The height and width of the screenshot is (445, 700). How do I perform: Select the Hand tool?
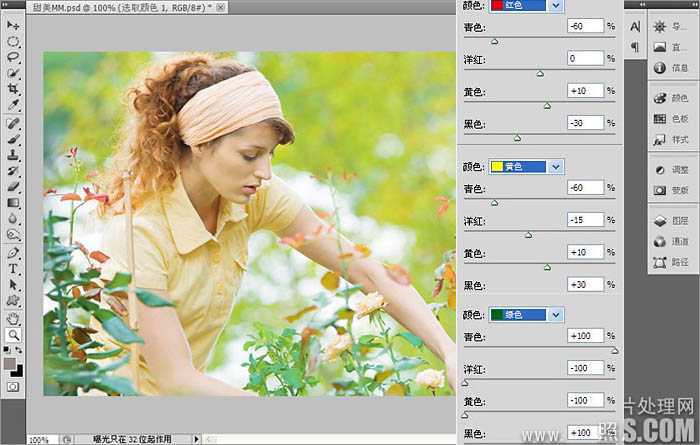click(x=13, y=319)
